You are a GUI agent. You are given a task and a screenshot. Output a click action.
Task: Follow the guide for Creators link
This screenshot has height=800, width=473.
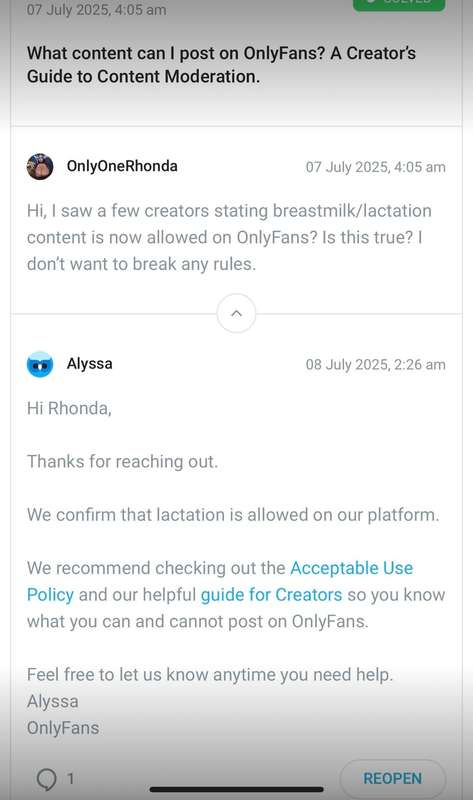click(271, 595)
